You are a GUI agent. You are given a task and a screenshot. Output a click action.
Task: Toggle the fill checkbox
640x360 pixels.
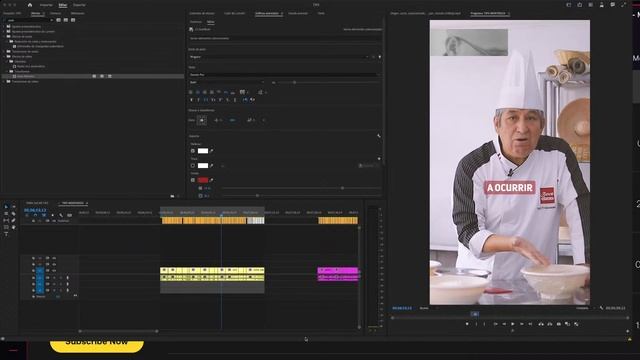pyautogui.click(x=193, y=151)
